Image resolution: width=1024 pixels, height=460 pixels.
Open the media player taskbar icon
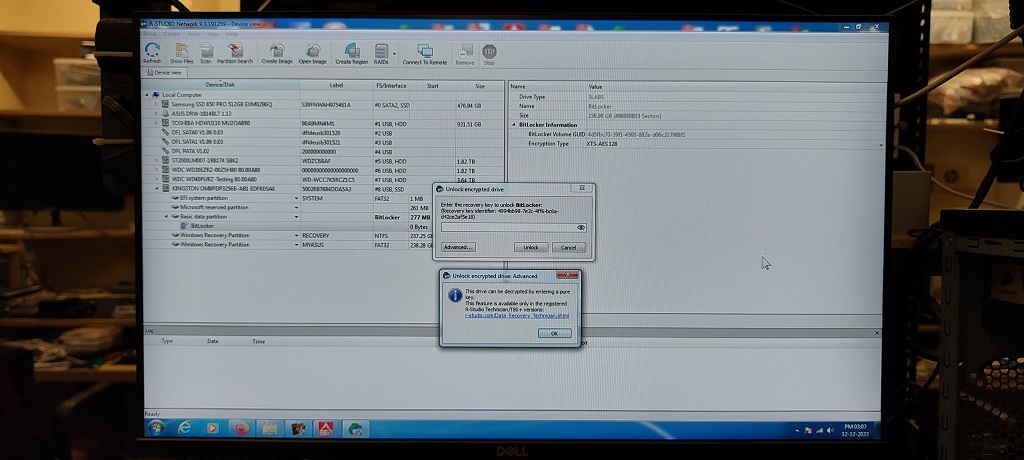212,429
